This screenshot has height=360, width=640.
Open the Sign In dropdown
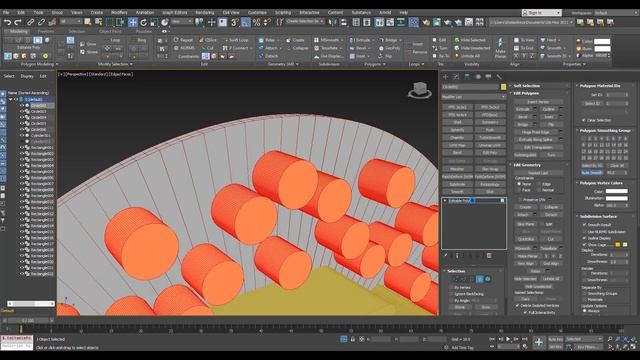[541, 13]
